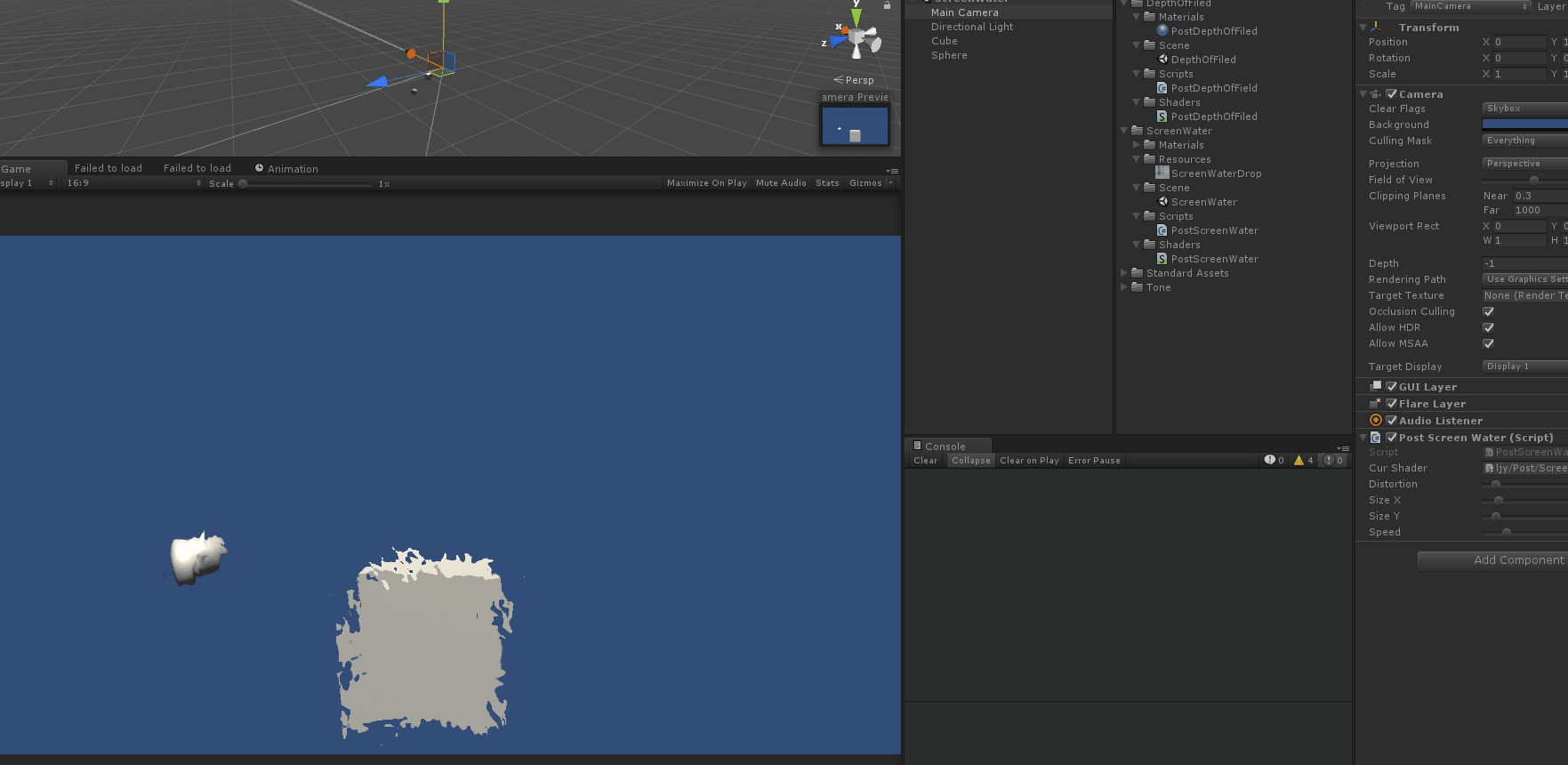
Task: Click the console info message count icon
Action: point(1269,460)
